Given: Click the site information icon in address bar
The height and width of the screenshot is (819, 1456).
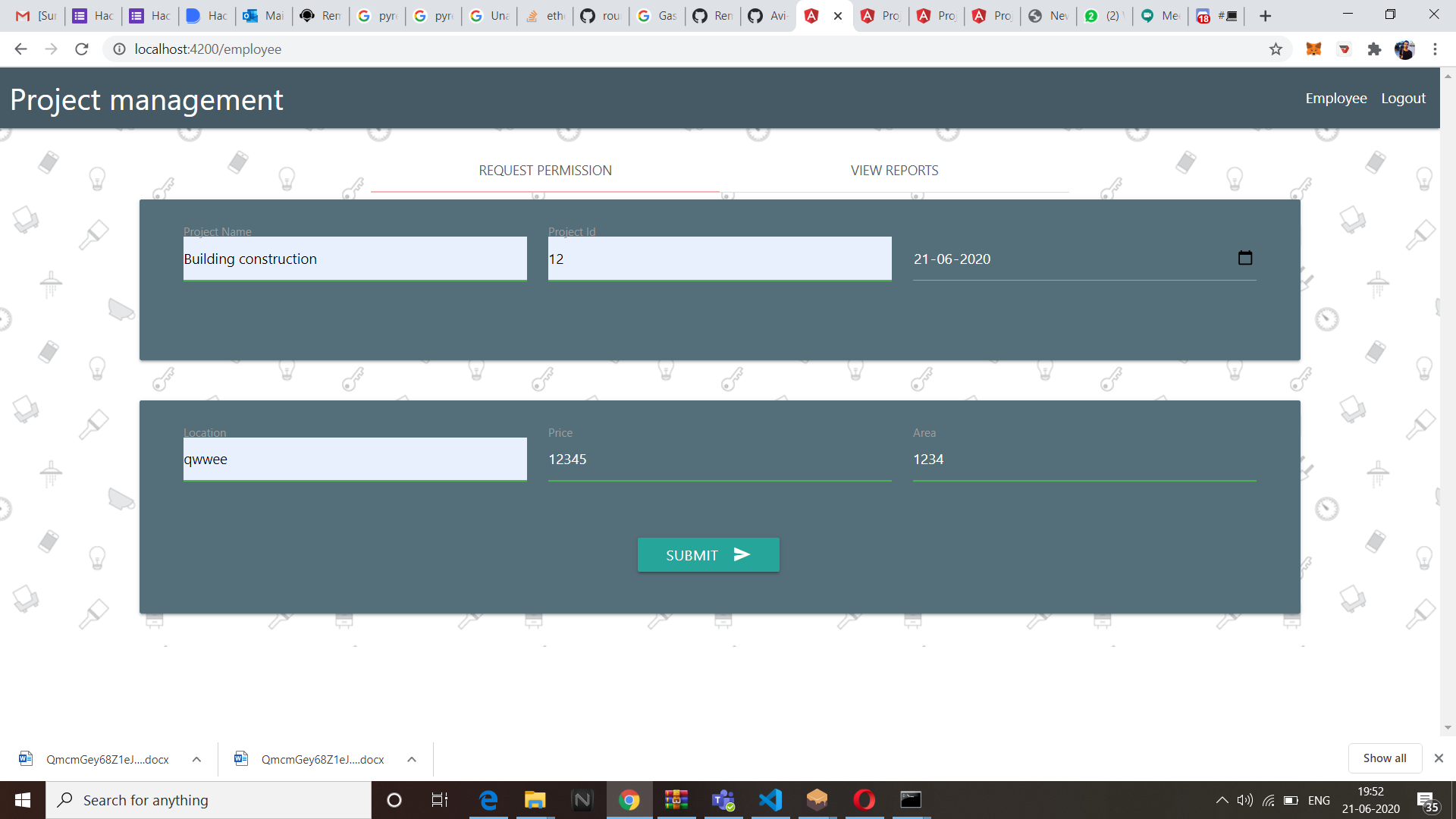Looking at the screenshot, I should 119,49.
